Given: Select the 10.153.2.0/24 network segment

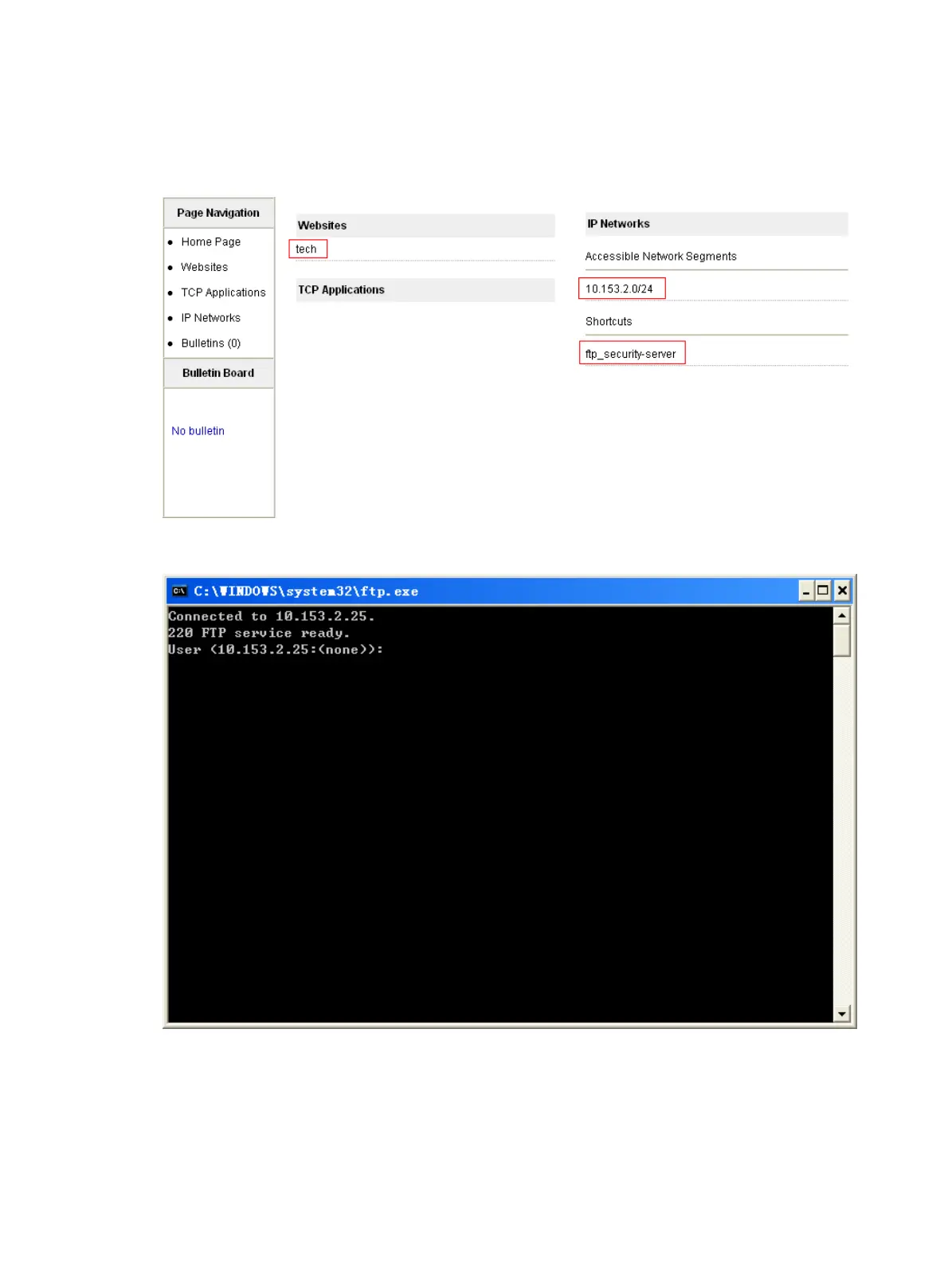Looking at the screenshot, I should coord(621,289).
